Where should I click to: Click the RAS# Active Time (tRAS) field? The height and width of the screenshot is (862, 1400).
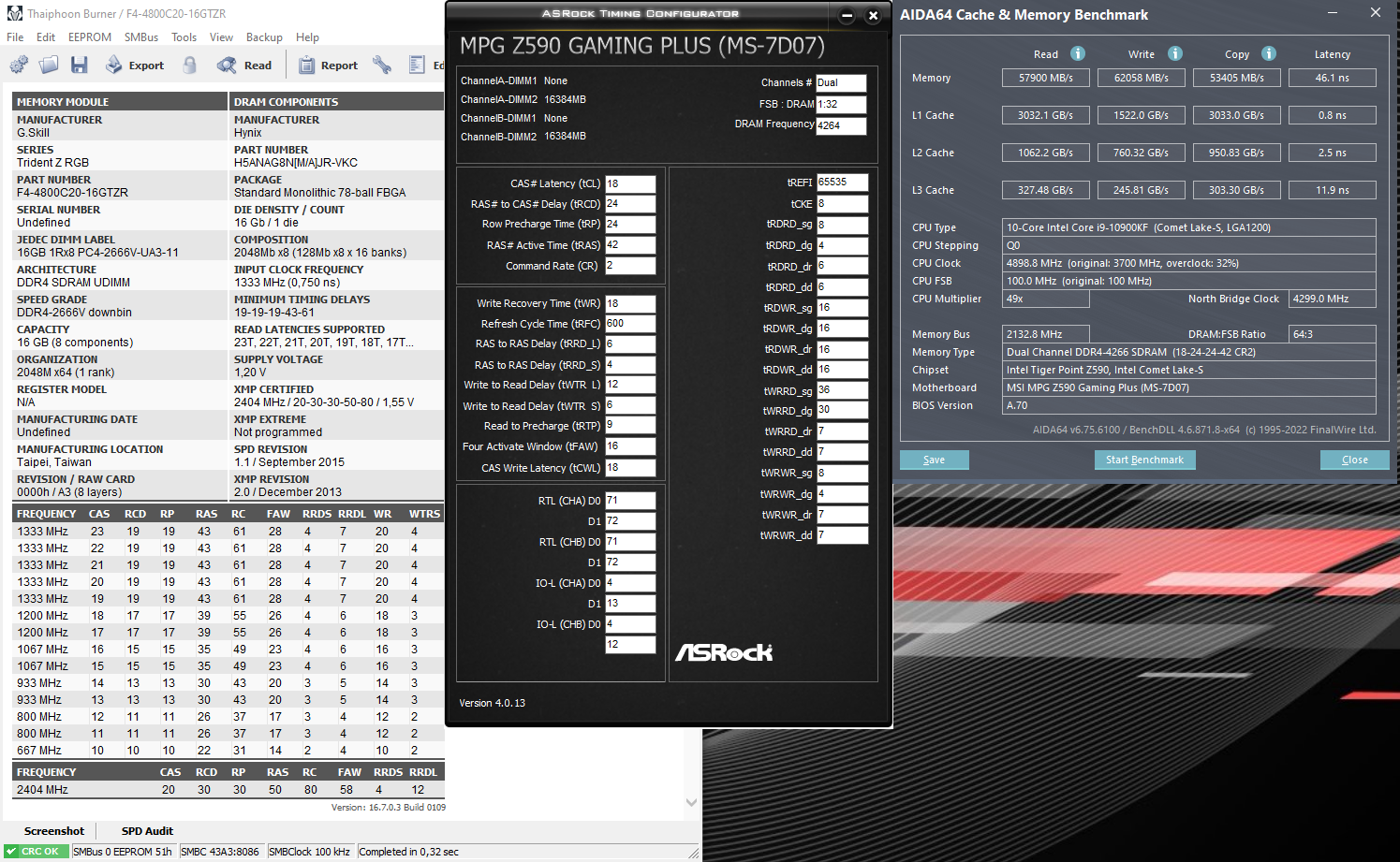[630, 245]
